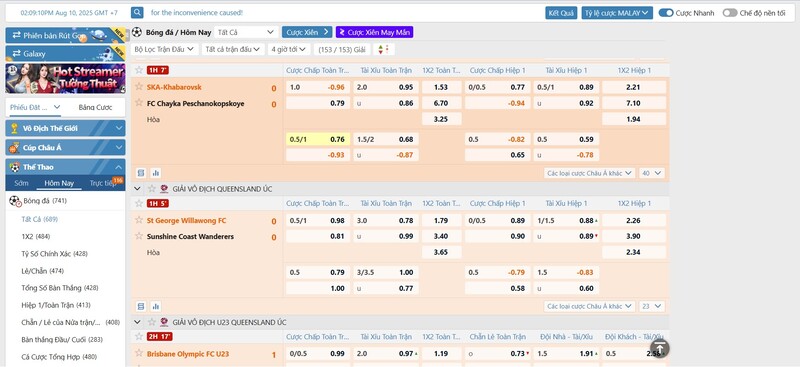Click SKA-Khabarovsk handicap odds -0.96
Image resolution: width=800 pixels, height=367 pixels.
(318, 87)
